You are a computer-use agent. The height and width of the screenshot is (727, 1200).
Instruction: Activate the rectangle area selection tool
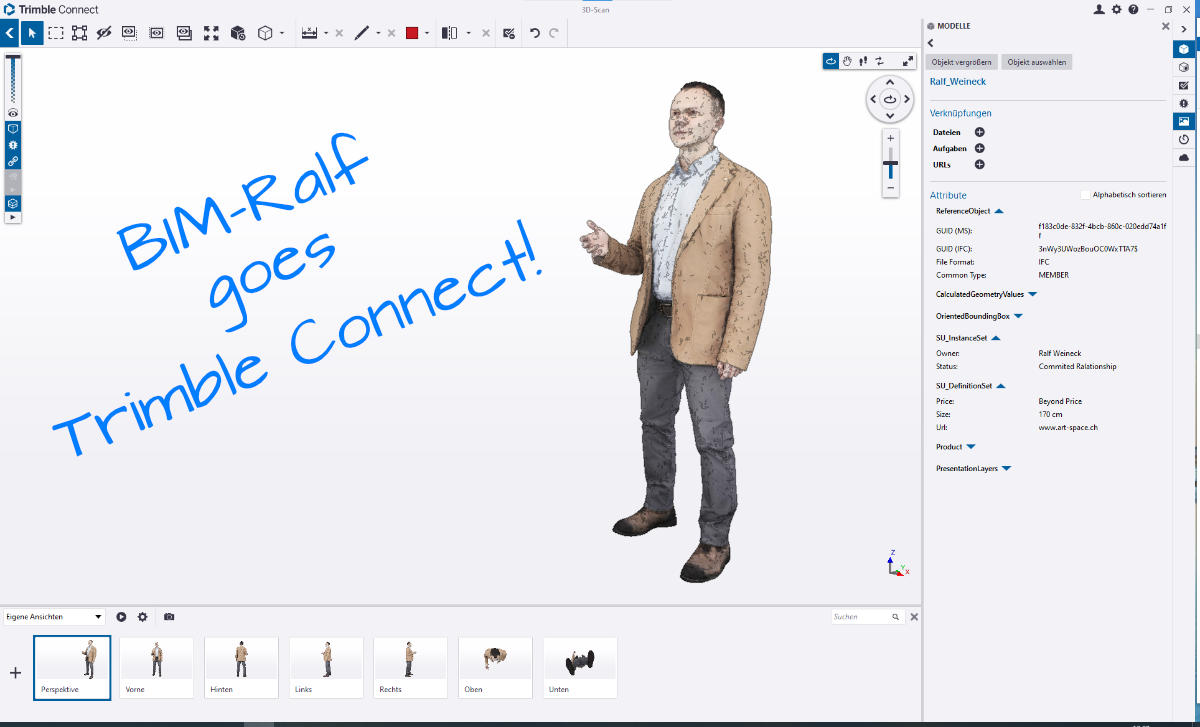coord(56,33)
